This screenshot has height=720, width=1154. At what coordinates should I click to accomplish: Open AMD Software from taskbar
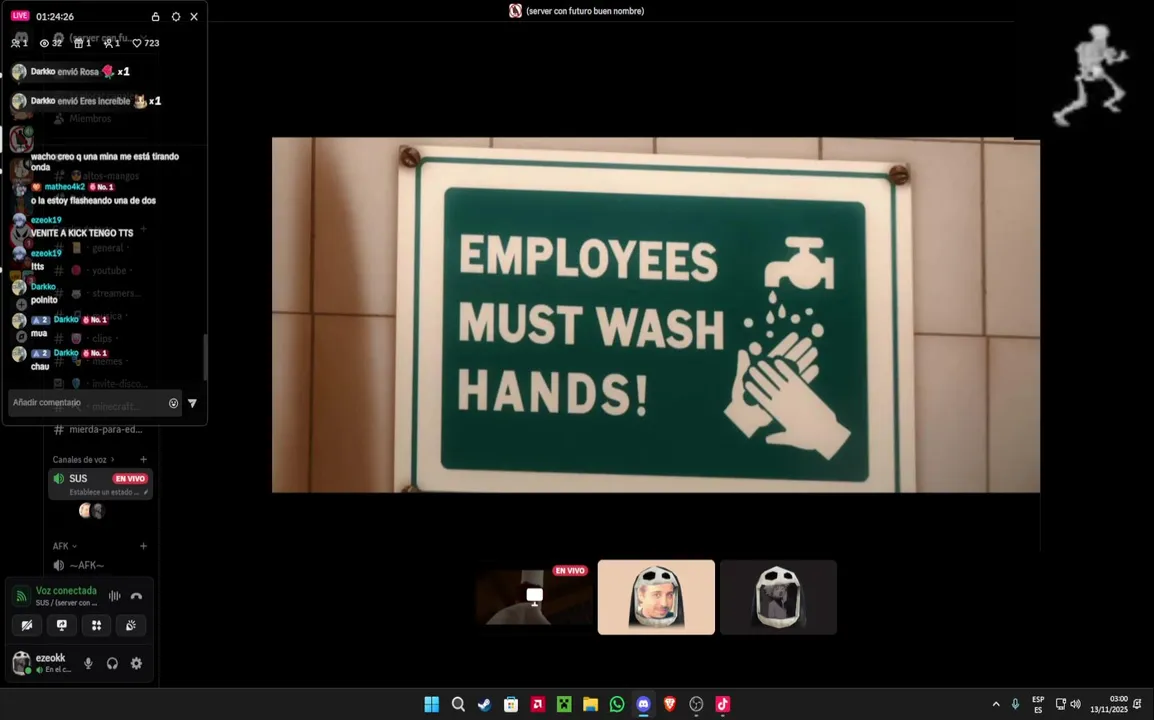[x=537, y=705]
